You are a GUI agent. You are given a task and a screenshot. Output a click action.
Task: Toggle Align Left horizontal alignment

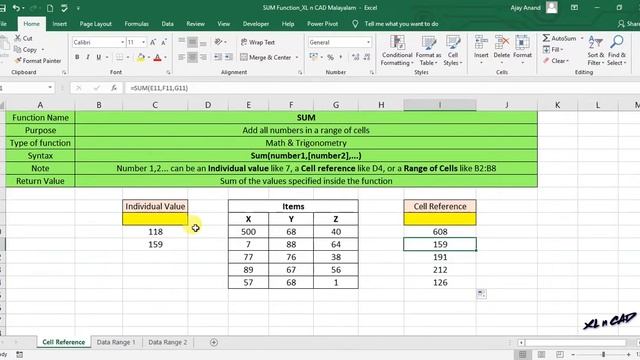click(182, 57)
